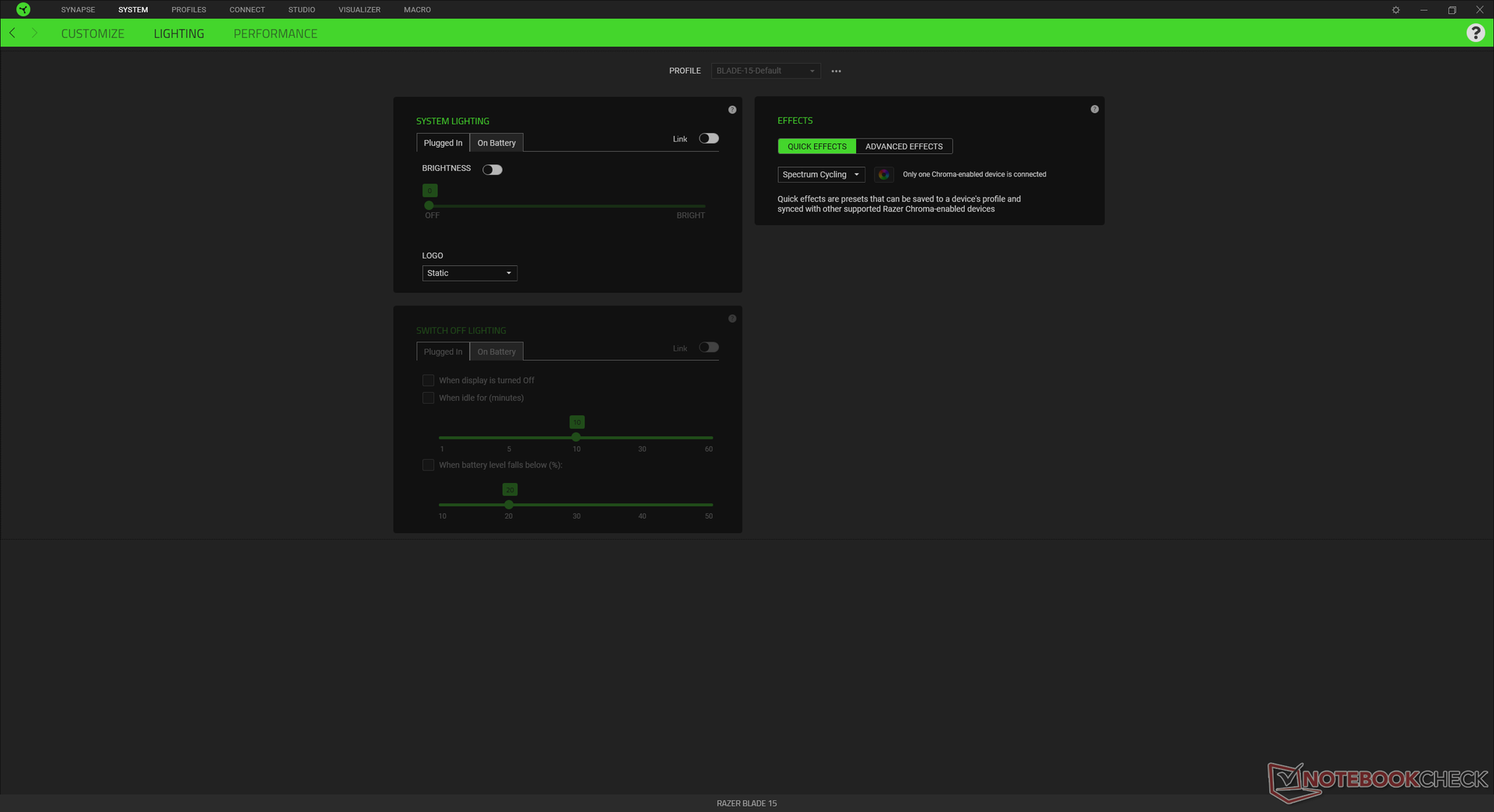
Task: Show Effects panel help tooltip
Action: (1095, 109)
